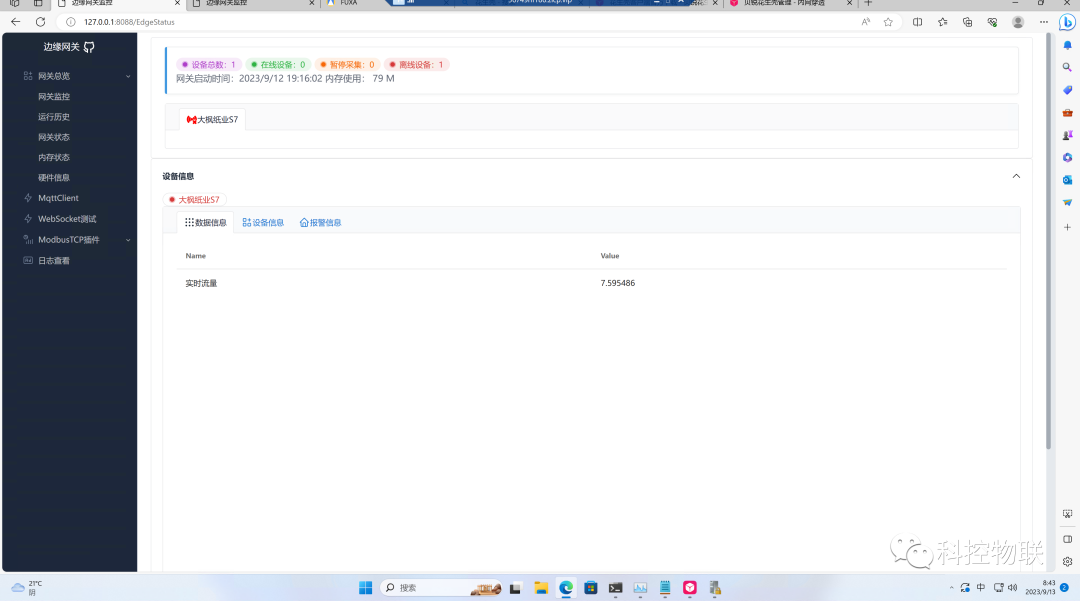This screenshot has height=601, width=1080.
Task: Switch to the 报警信息 tab
Action: click(321, 223)
